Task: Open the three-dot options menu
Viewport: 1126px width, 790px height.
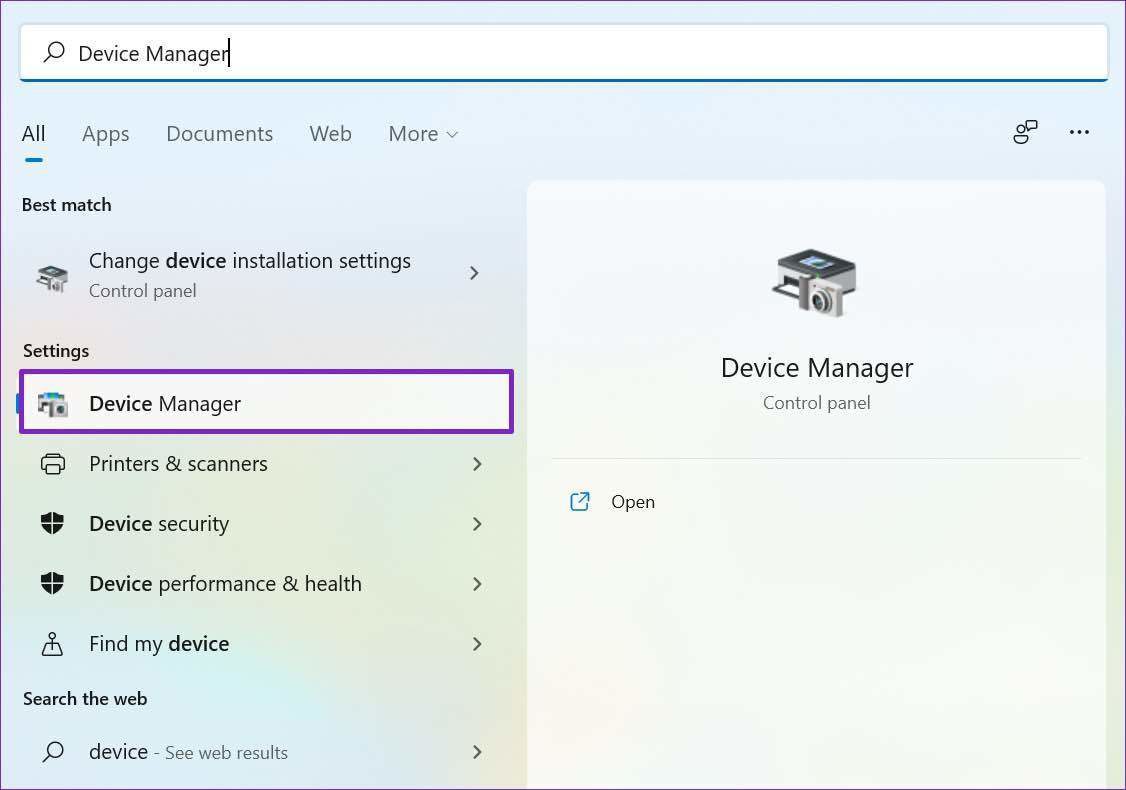Action: pyautogui.click(x=1079, y=133)
